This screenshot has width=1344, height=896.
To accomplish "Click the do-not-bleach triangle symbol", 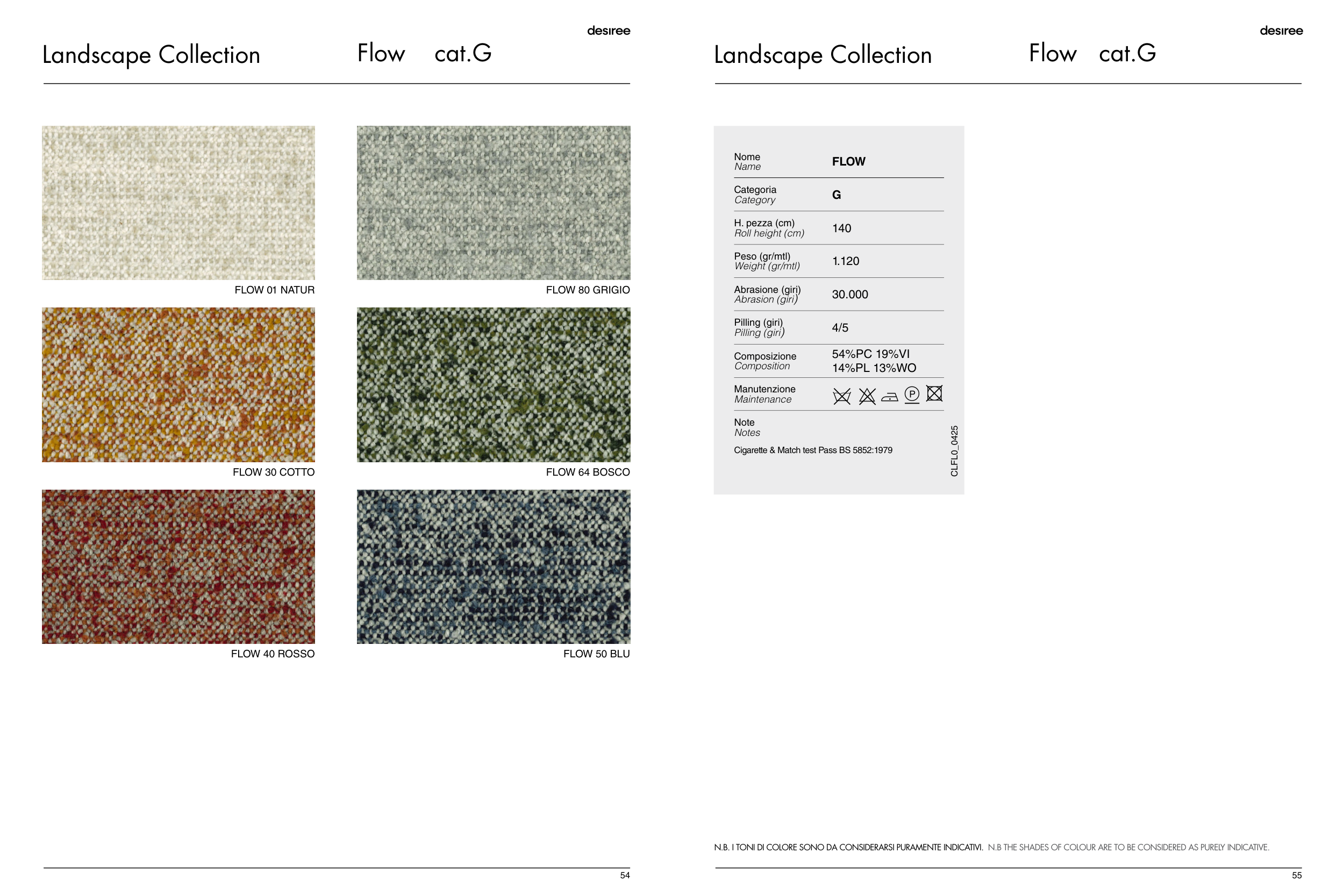I will point(867,396).
